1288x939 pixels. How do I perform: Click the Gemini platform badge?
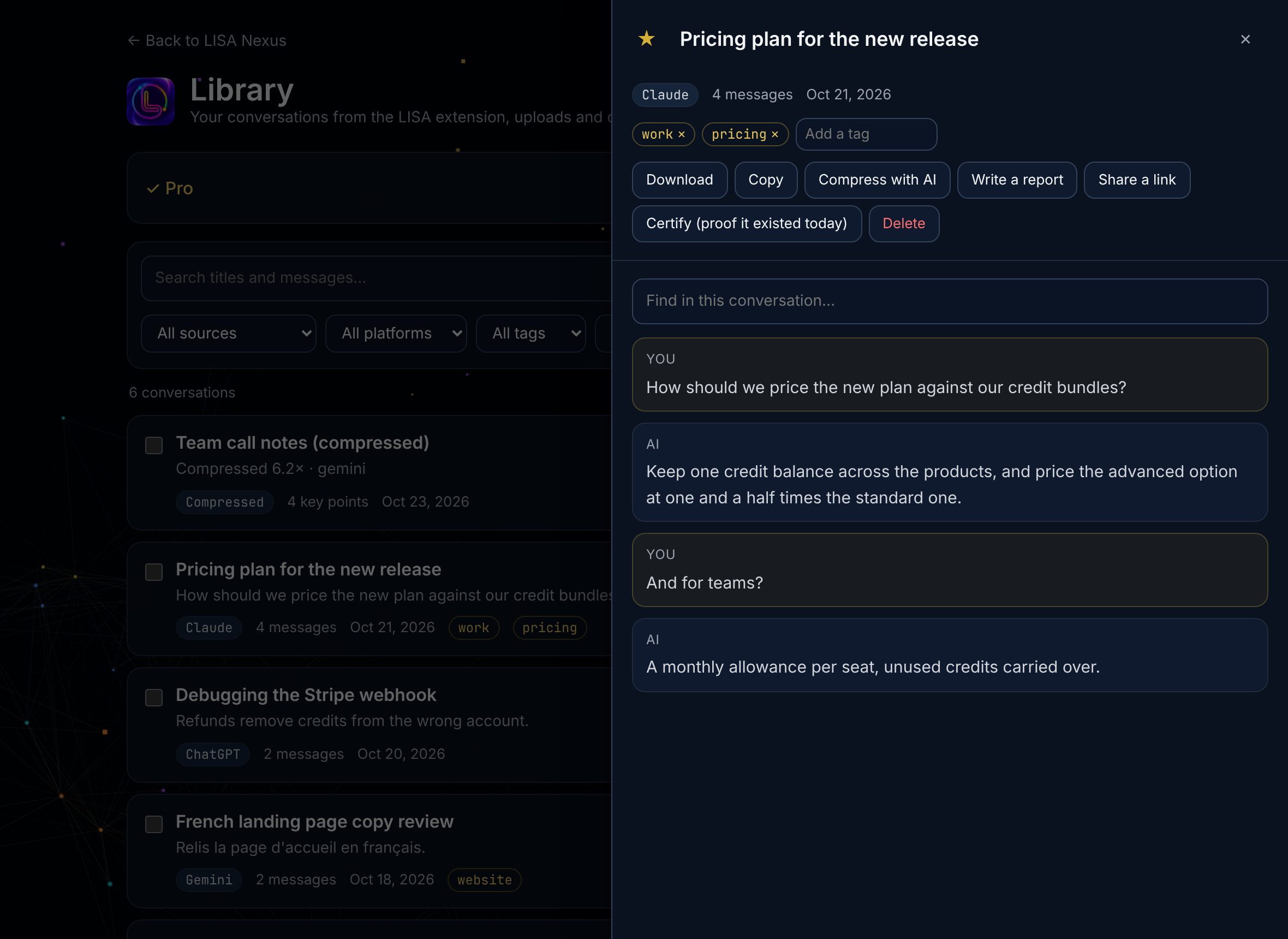[x=208, y=880]
